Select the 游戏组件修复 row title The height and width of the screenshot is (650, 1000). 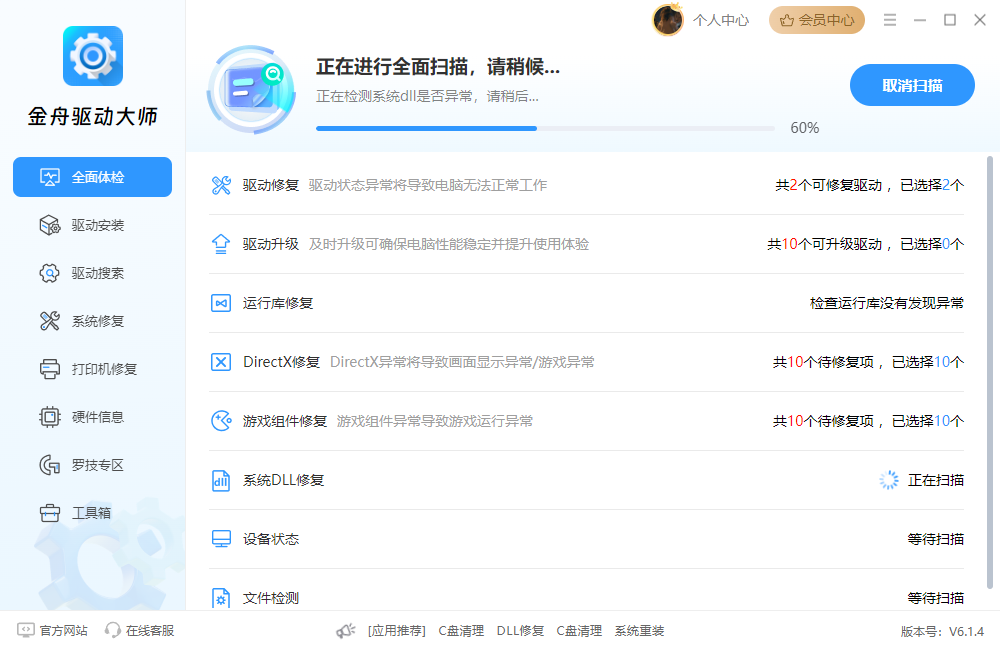tap(284, 421)
